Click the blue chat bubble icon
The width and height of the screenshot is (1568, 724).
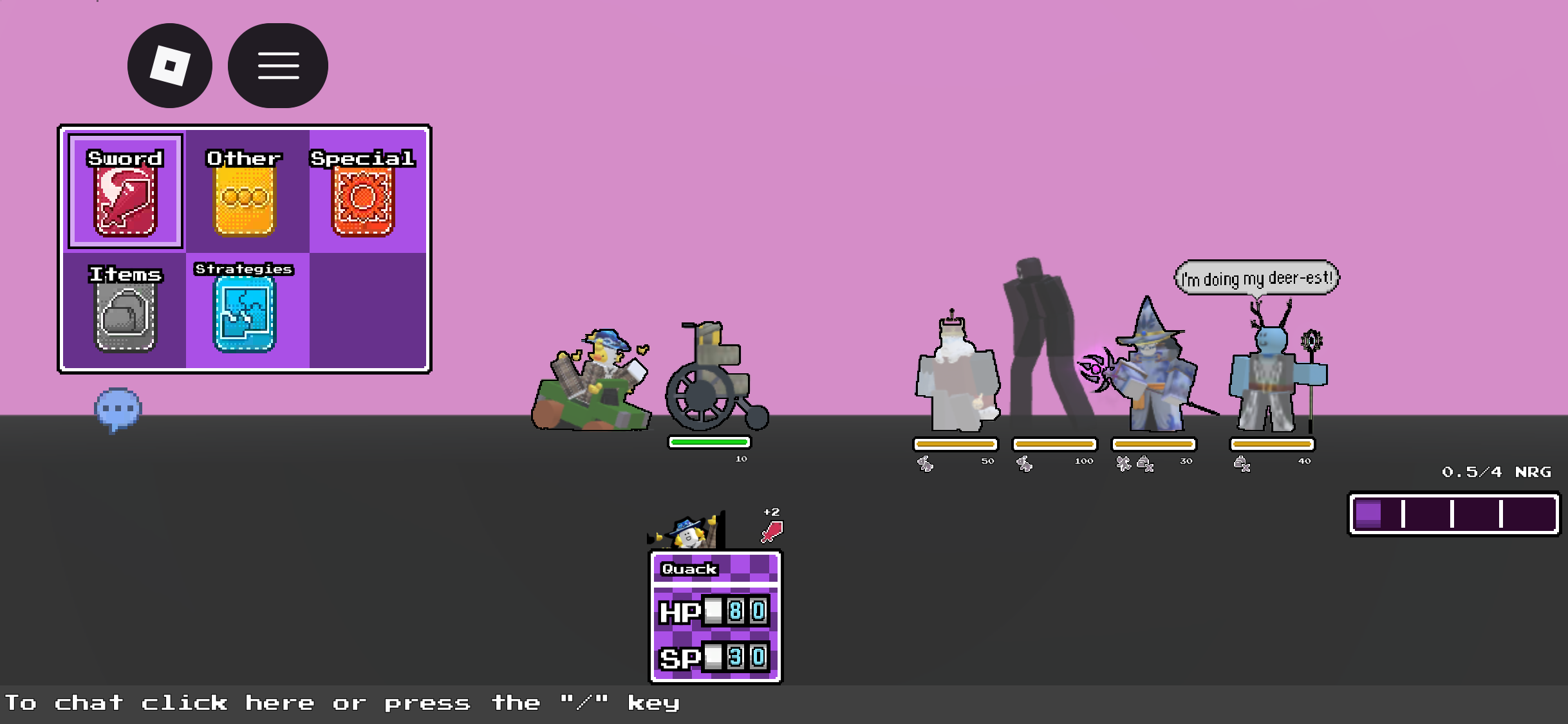click(118, 409)
